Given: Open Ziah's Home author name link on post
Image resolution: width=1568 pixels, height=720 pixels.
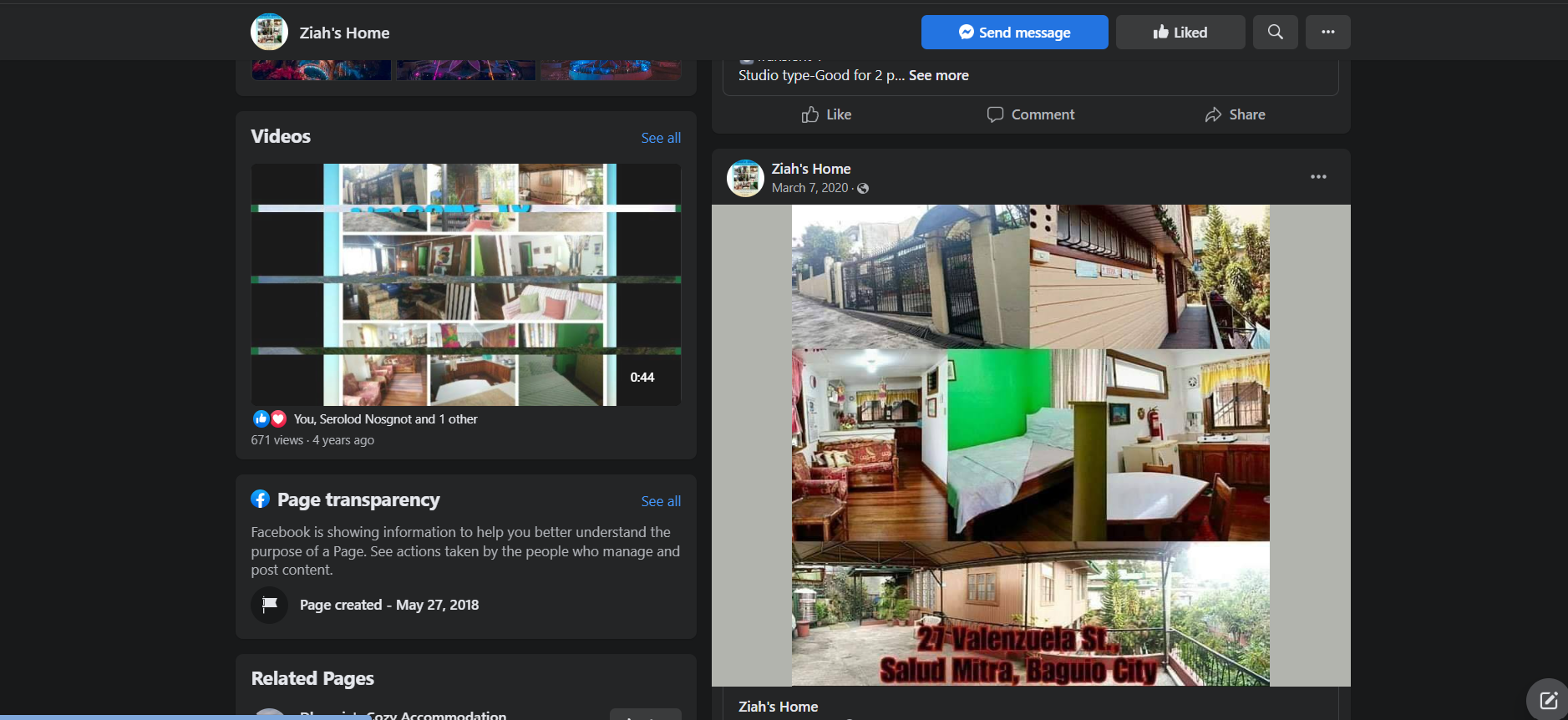Looking at the screenshot, I should [x=811, y=169].
